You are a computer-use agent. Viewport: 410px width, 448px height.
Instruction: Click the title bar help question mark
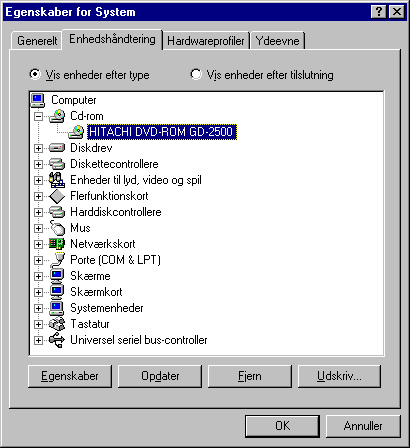tap(378, 12)
